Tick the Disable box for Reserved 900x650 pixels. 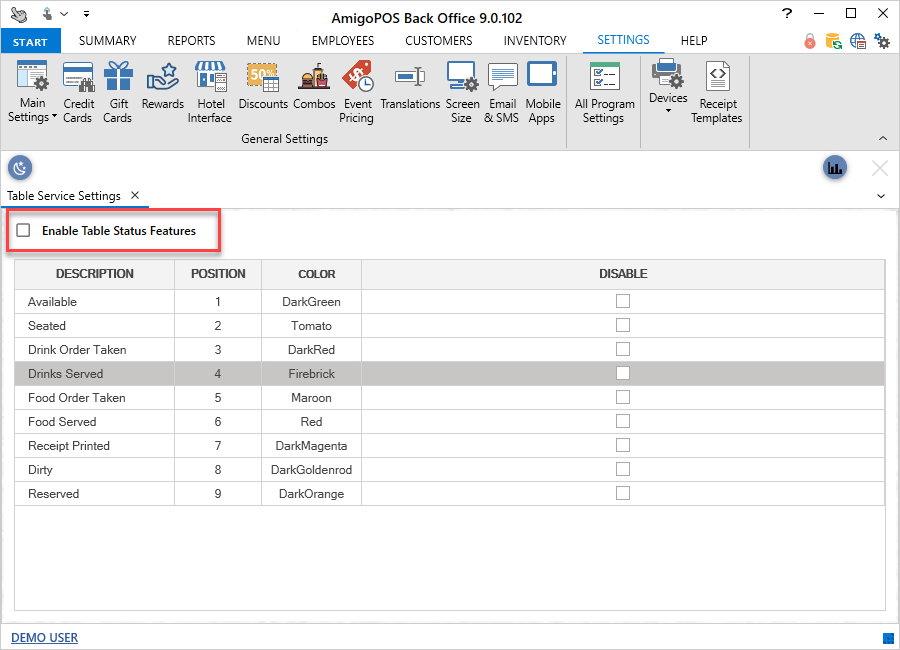[x=623, y=493]
